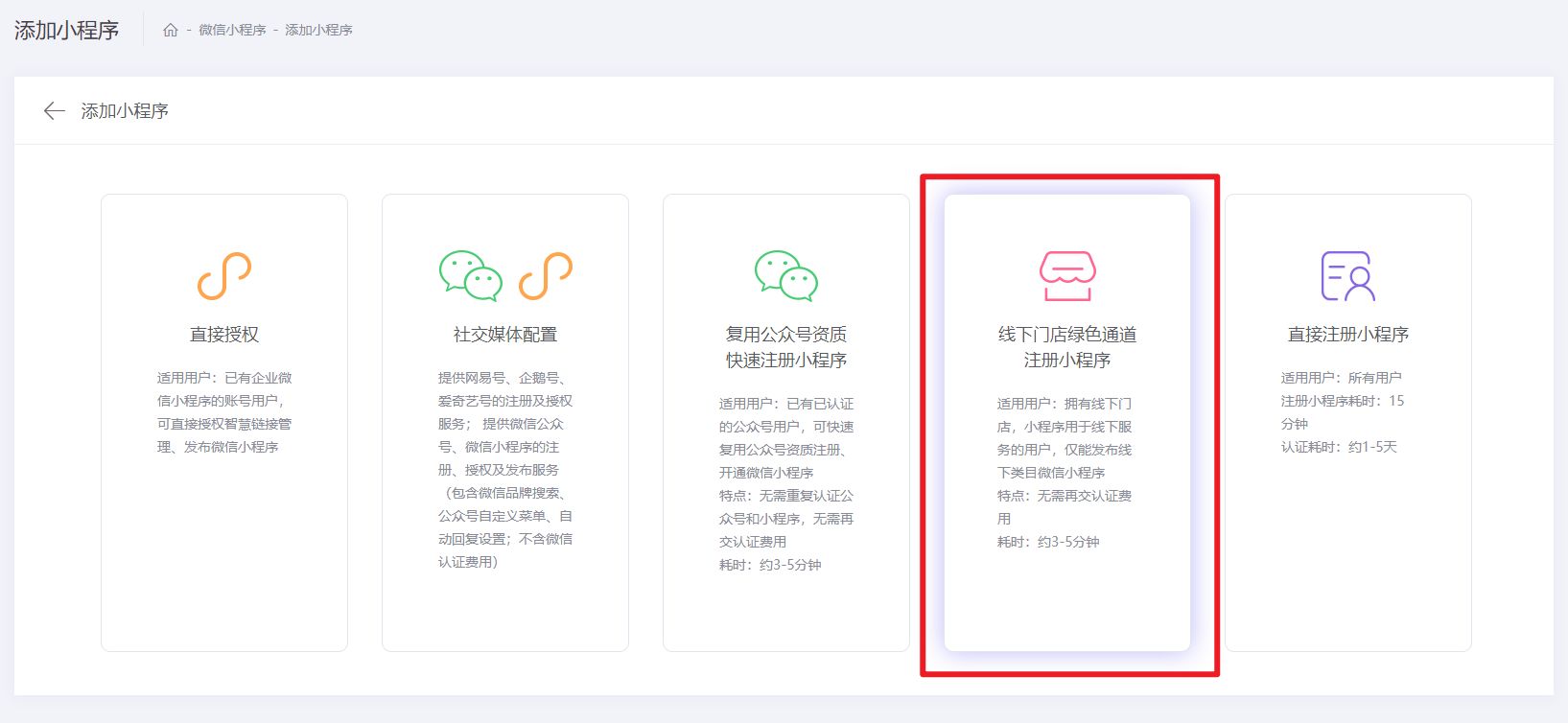Click 耗时：约3-5分钟 on 复用公众号资质 card
The image size is (1568, 723).
(x=770, y=565)
